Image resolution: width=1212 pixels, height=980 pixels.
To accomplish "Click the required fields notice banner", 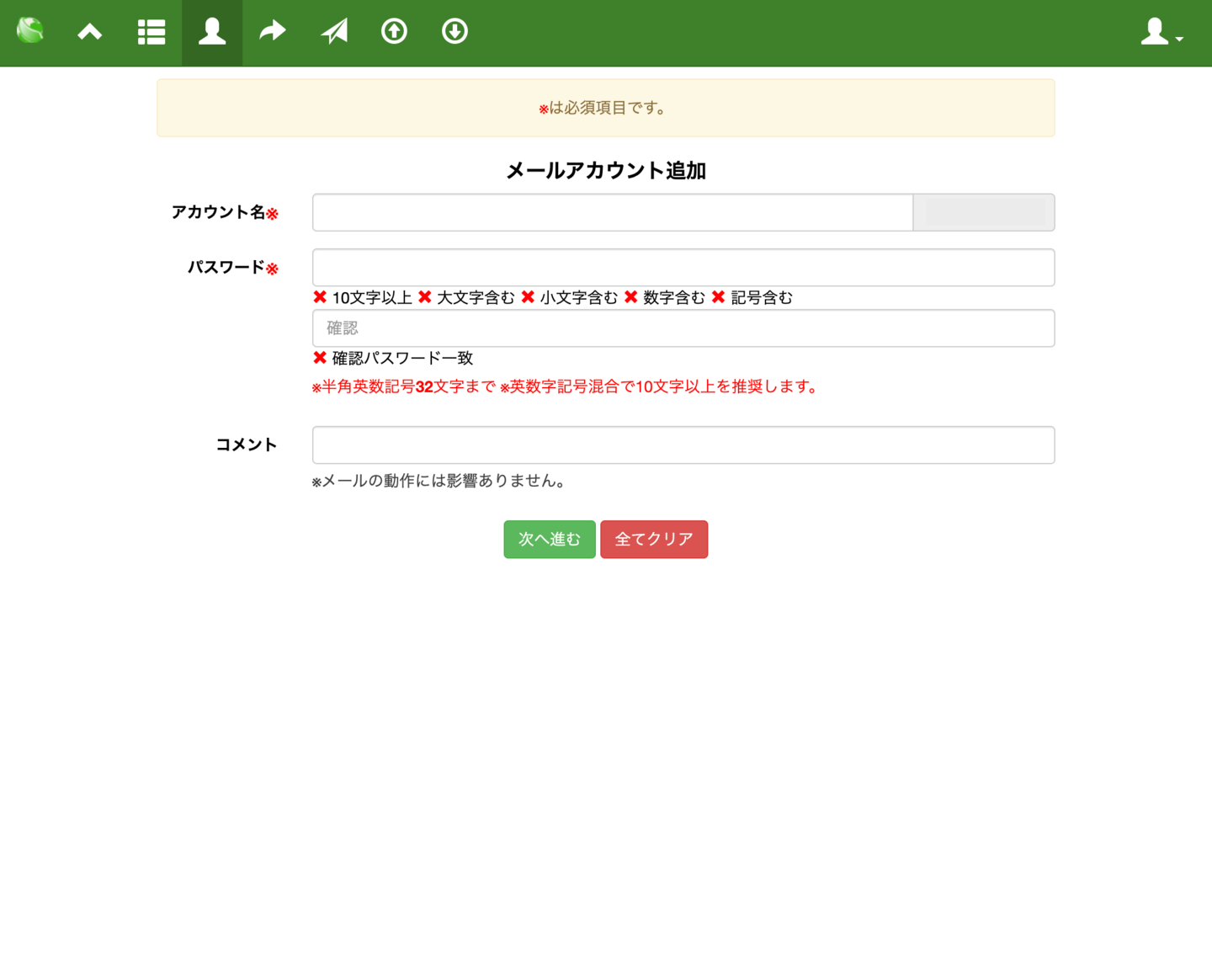I will 604,108.
